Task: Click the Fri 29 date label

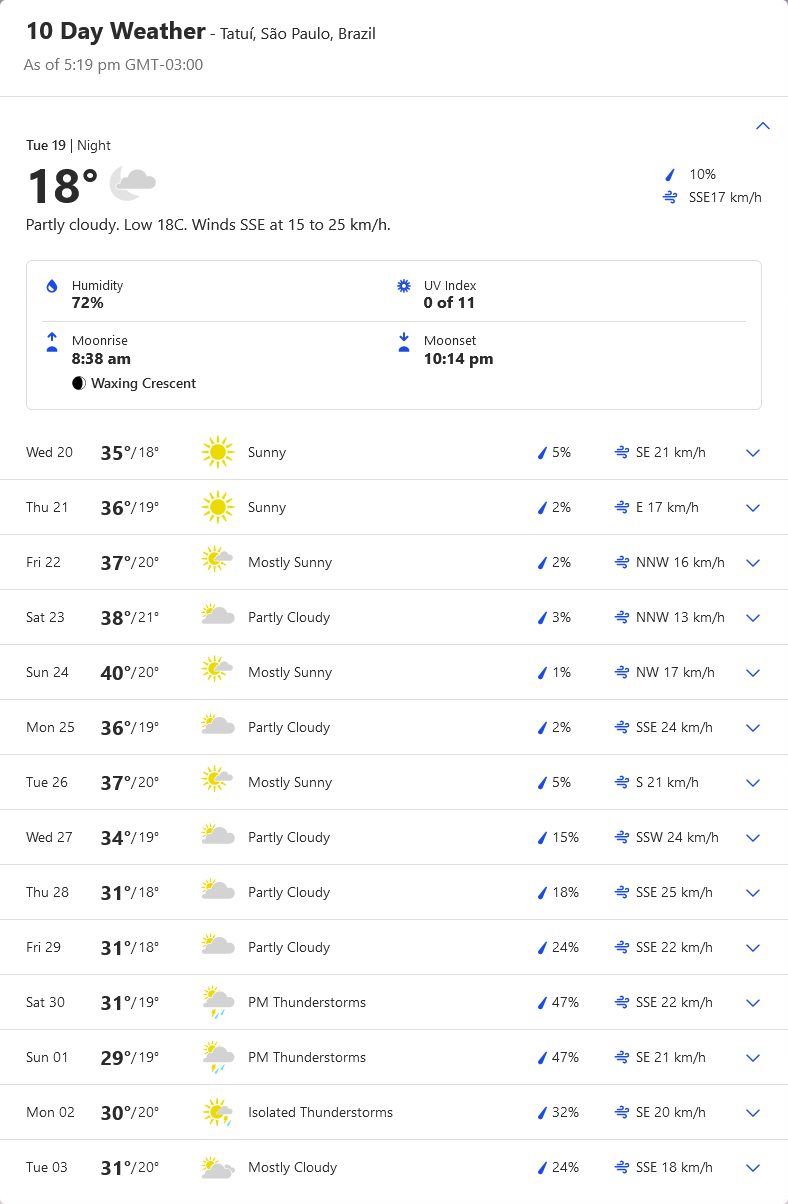Action: tap(44, 947)
